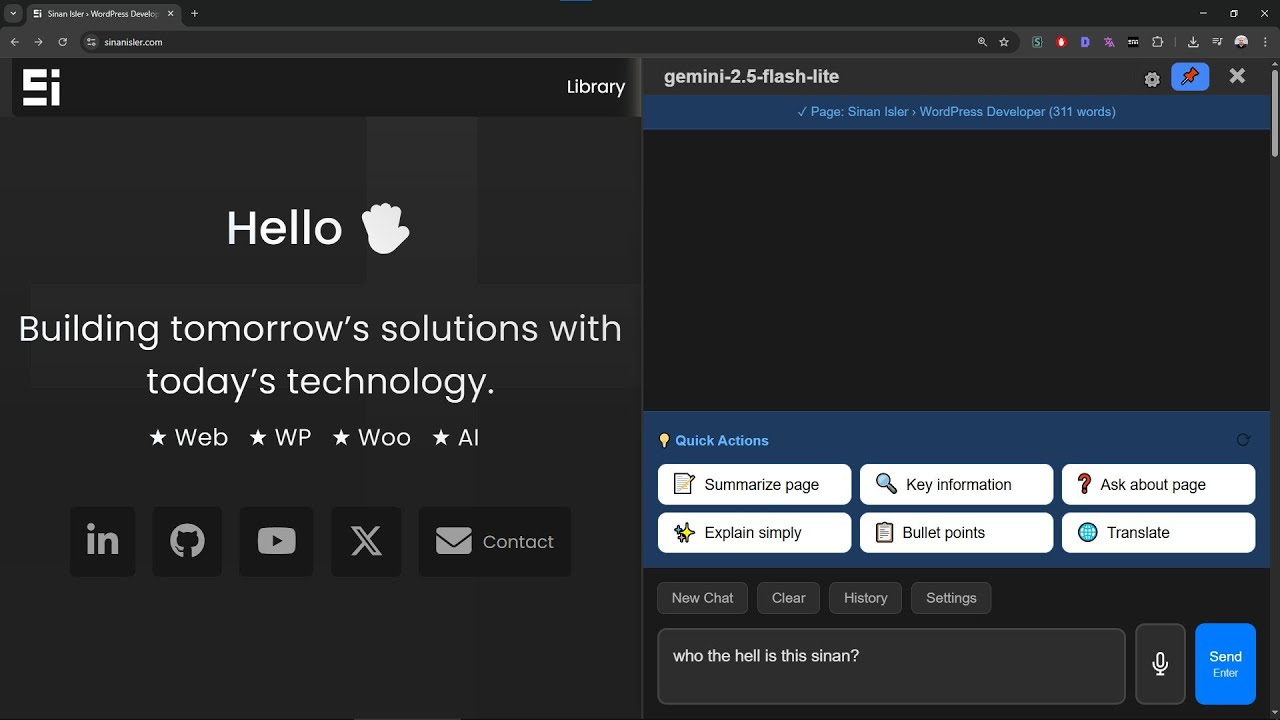Click the chat panel vertical scrollbar
Screen dimensions: 1280x720
pos(1275,112)
